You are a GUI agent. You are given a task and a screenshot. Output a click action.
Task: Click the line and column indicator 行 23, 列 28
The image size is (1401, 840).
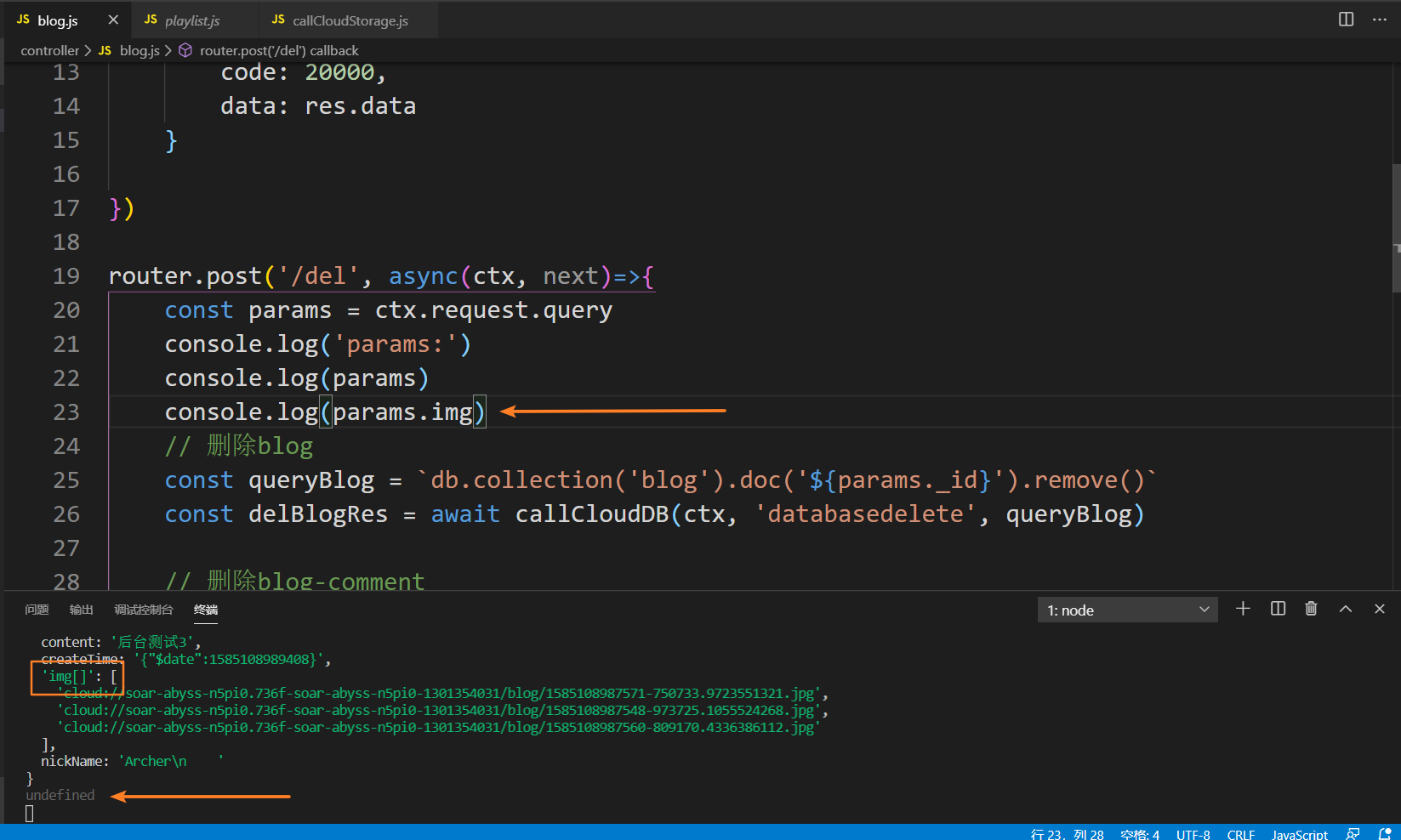[1067, 834]
